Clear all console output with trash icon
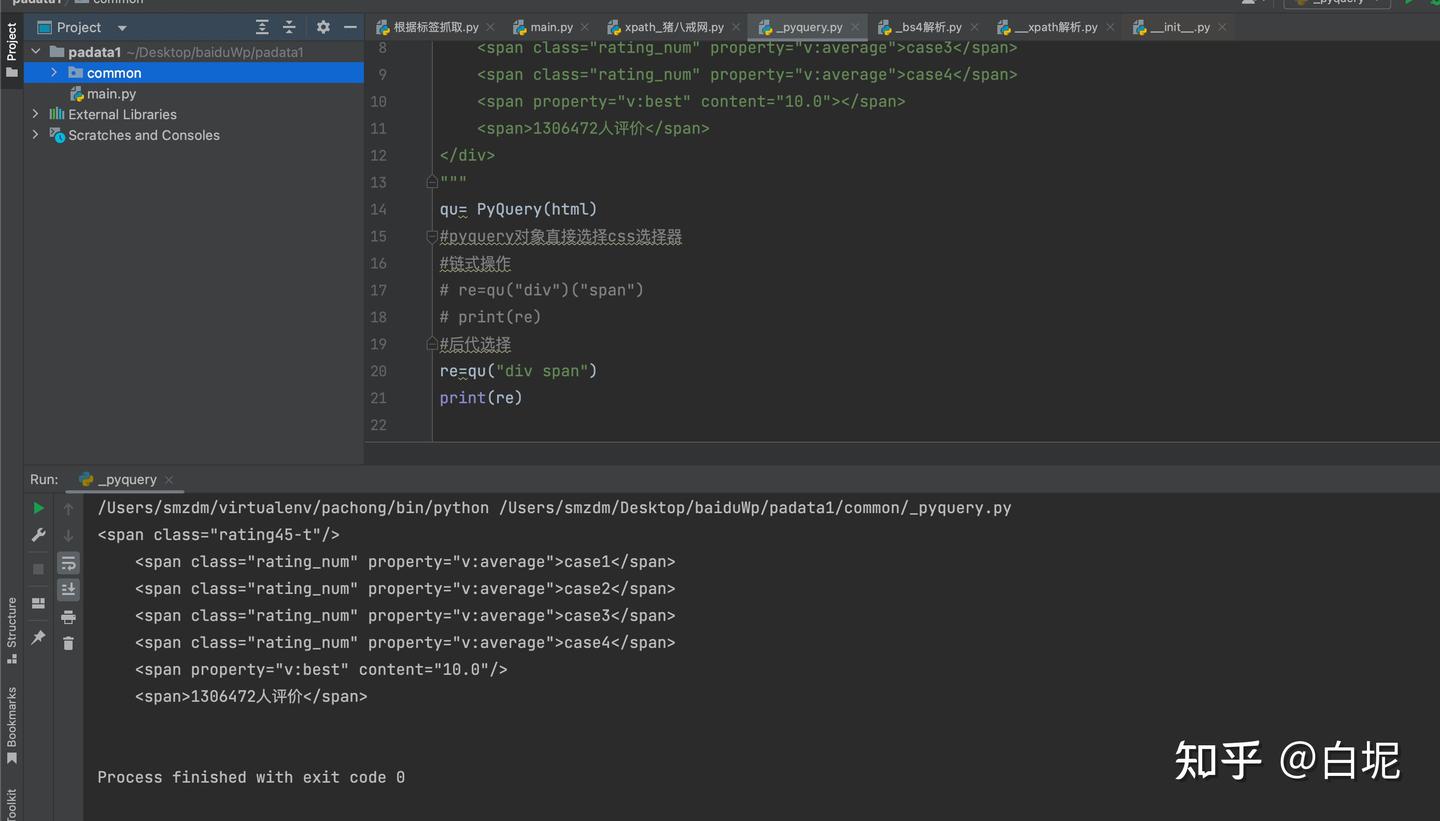The height and width of the screenshot is (821, 1440). (68, 643)
